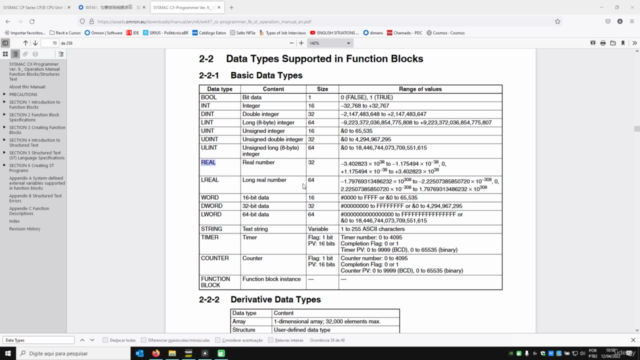Image resolution: width=640 pixels, height=360 pixels.
Task: Expand SECTION 3 Creating Function Blocks
Action: (x=4, y=127)
